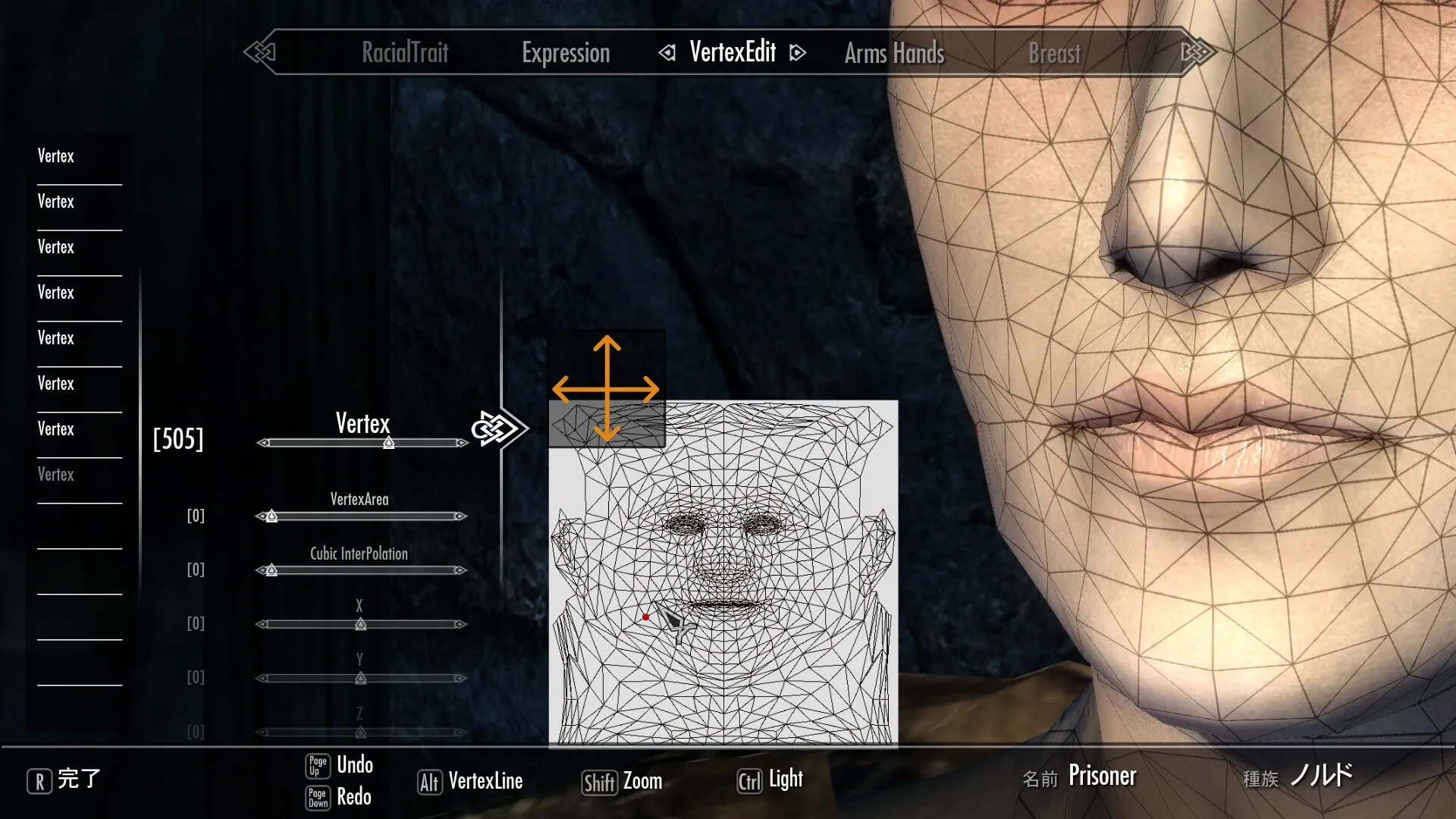Click the left arrow beside VertexEdit
The height and width of the screenshot is (819, 1456).
pyautogui.click(x=667, y=53)
